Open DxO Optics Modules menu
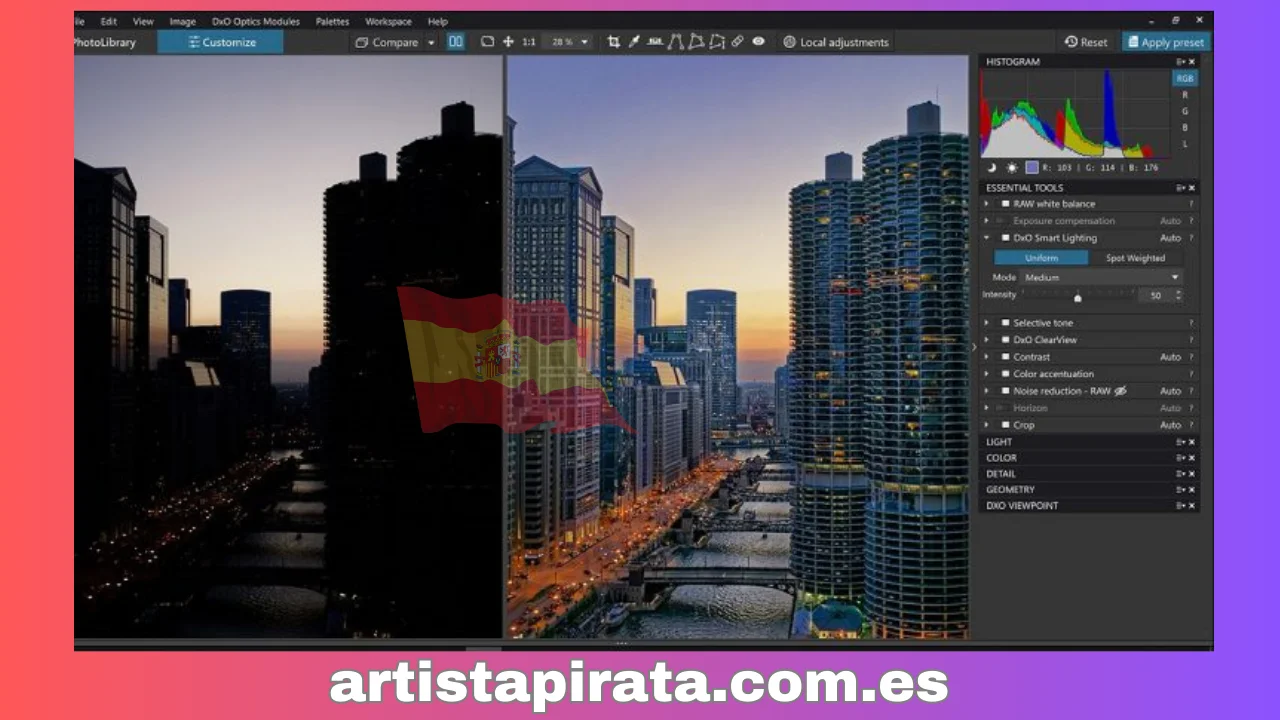The height and width of the screenshot is (720, 1280). 256,21
